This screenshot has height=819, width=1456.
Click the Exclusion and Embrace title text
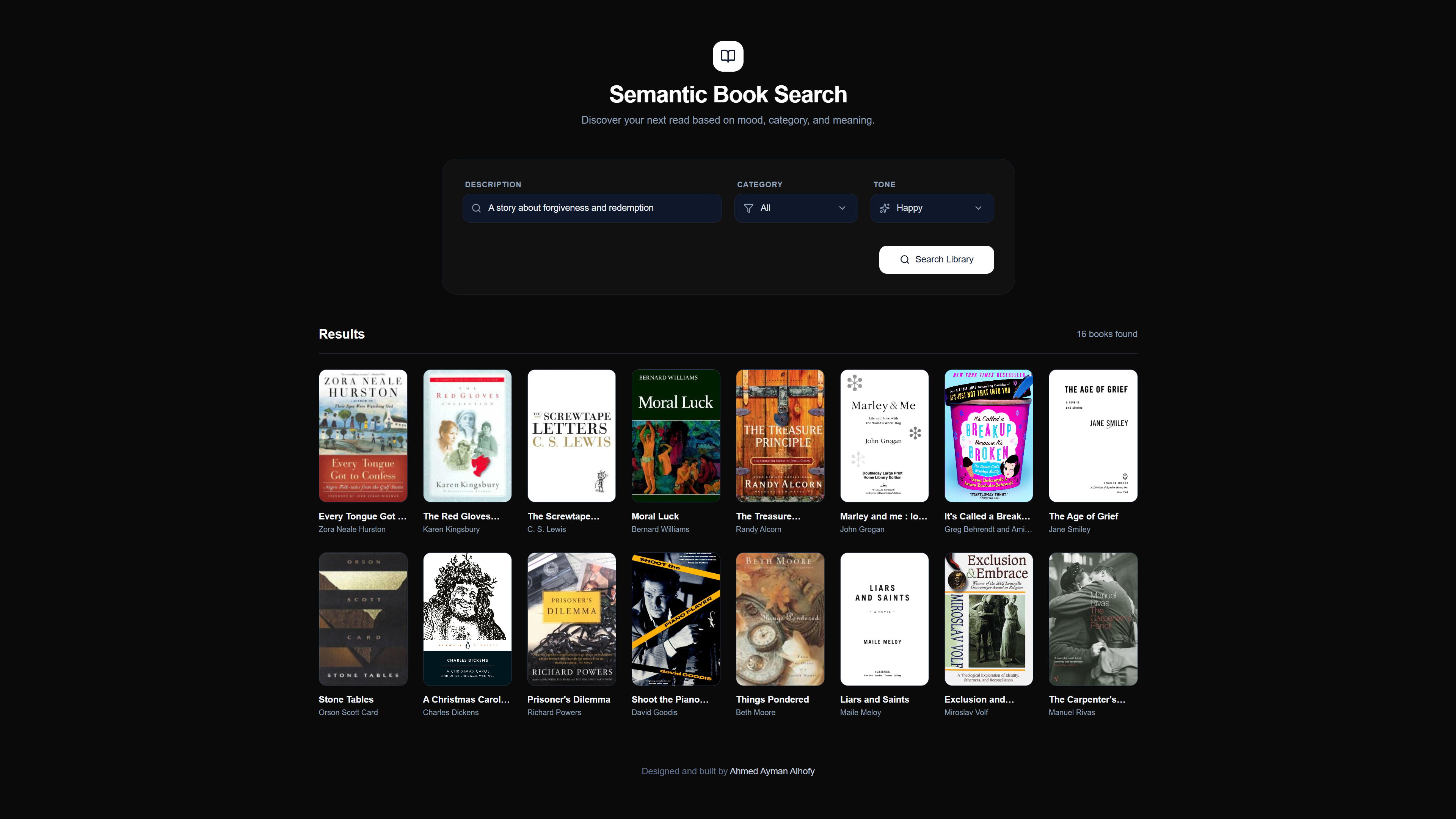[979, 699]
